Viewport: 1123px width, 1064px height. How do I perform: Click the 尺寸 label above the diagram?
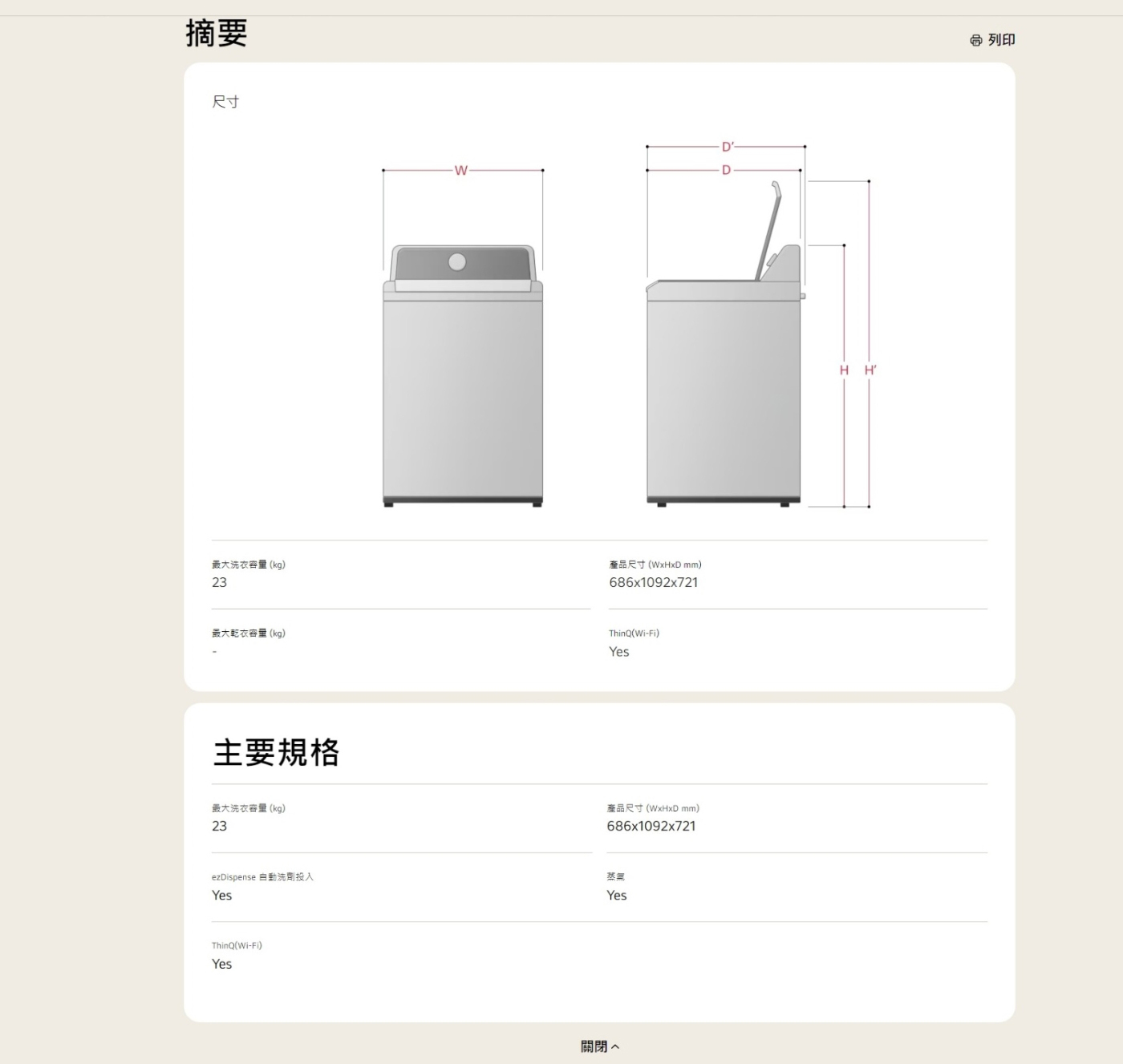click(225, 102)
